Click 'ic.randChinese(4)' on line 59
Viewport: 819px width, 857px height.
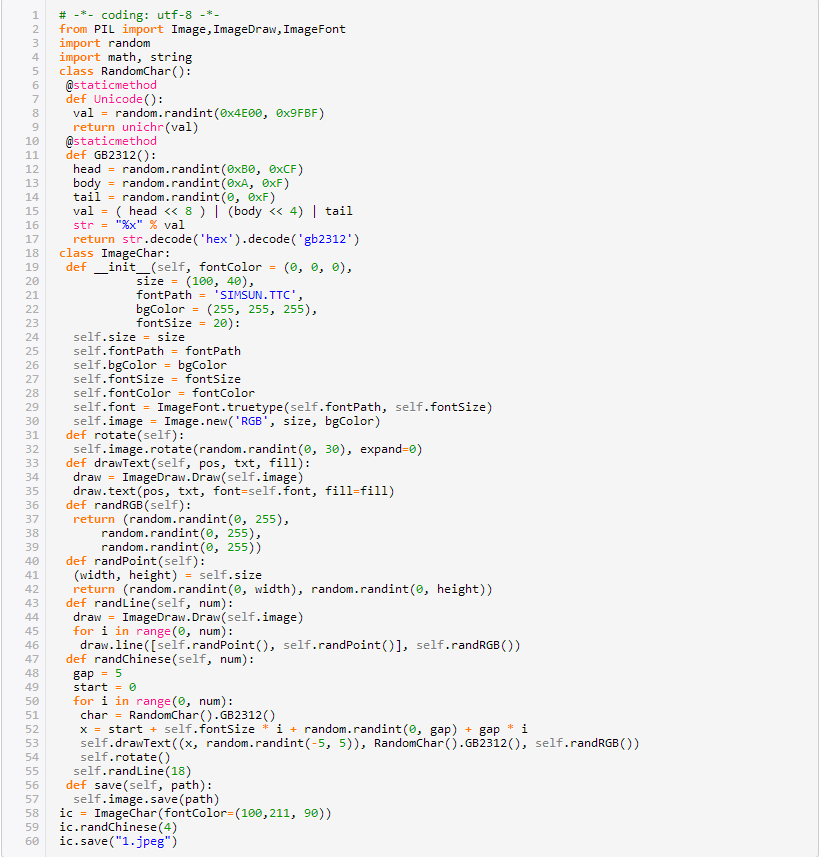(118, 826)
